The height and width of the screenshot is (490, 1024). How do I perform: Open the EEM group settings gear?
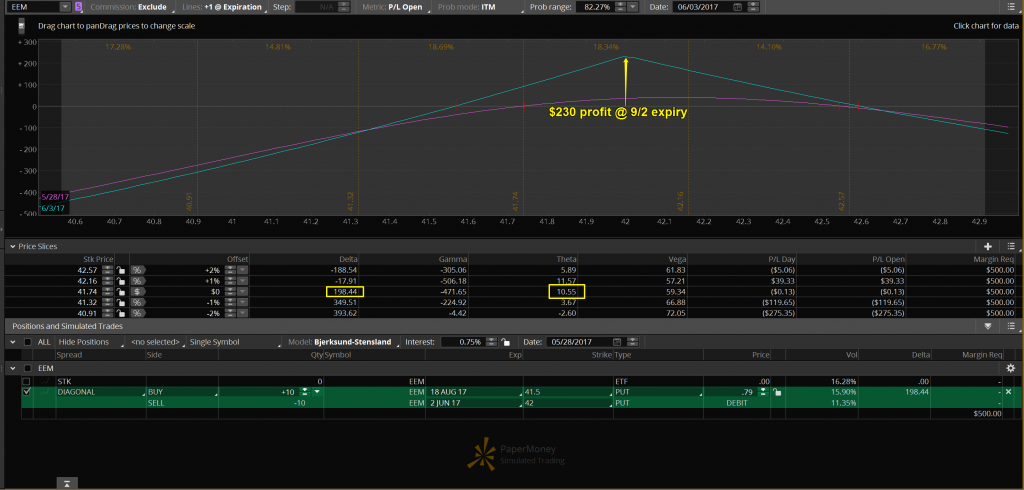pyautogui.click(x=1011, y=368)
